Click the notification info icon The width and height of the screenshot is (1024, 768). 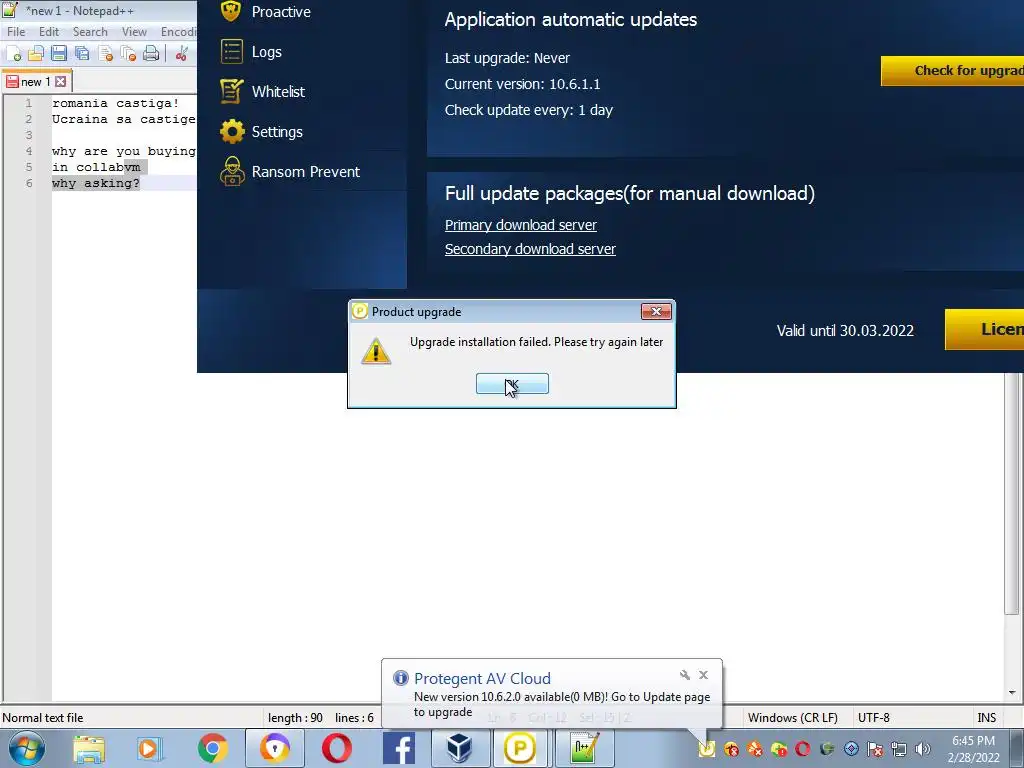pos(400,678)
